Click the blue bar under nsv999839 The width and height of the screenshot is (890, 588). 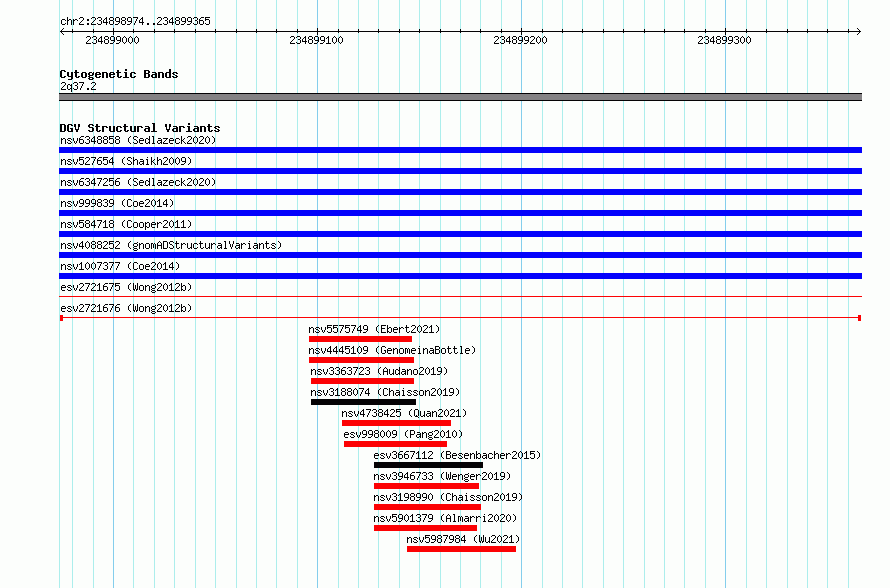[x=460, y=213]
